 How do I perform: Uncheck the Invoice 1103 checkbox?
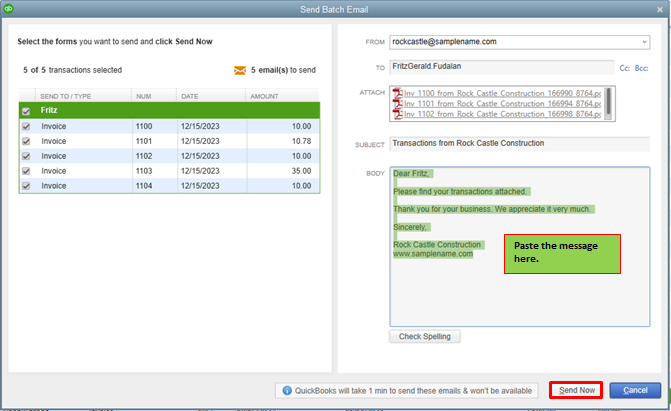coord(26,171)
